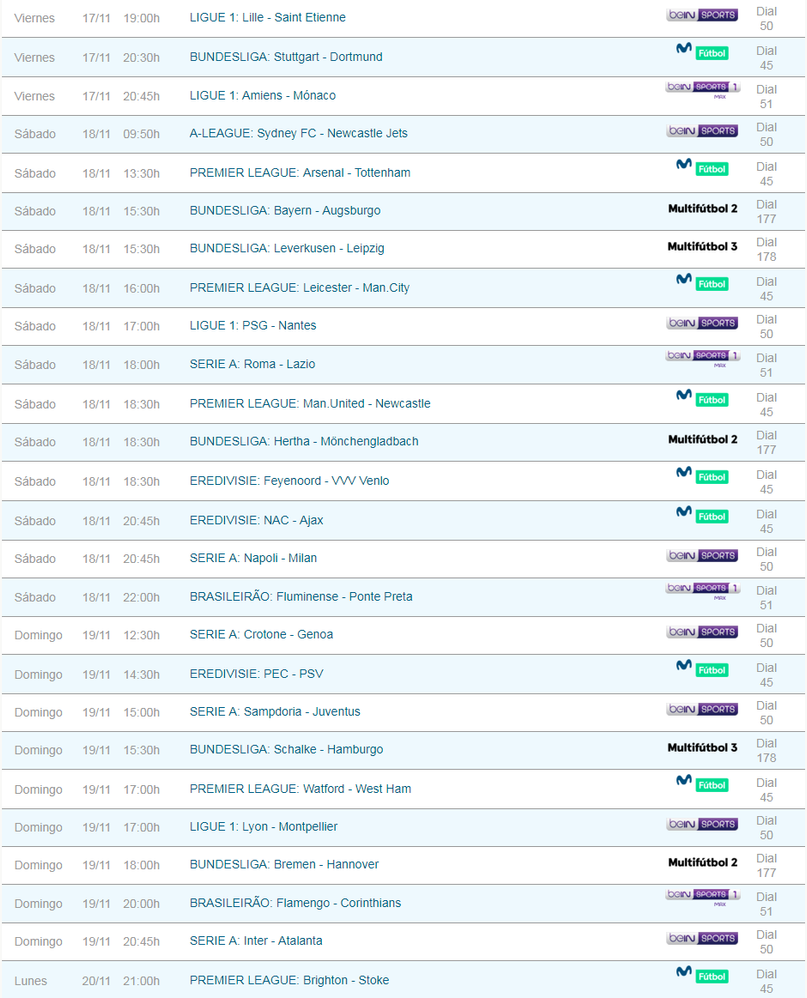This screenshot has height=998, width=807.
Task: Click Movistar Fútbol logo for Leicester - Man.City
Action: (x=703, y=282)
